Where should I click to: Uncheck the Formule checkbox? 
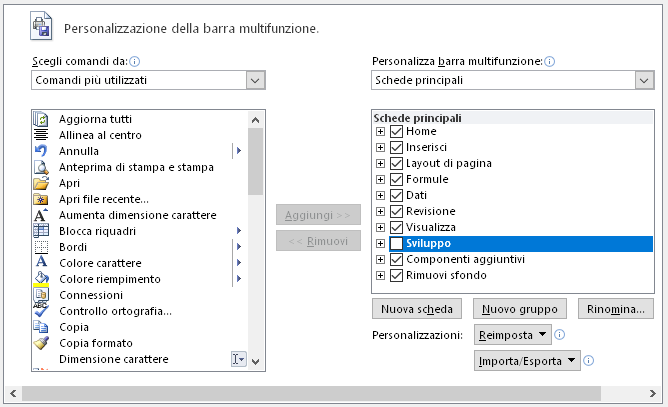coord(396,179)
